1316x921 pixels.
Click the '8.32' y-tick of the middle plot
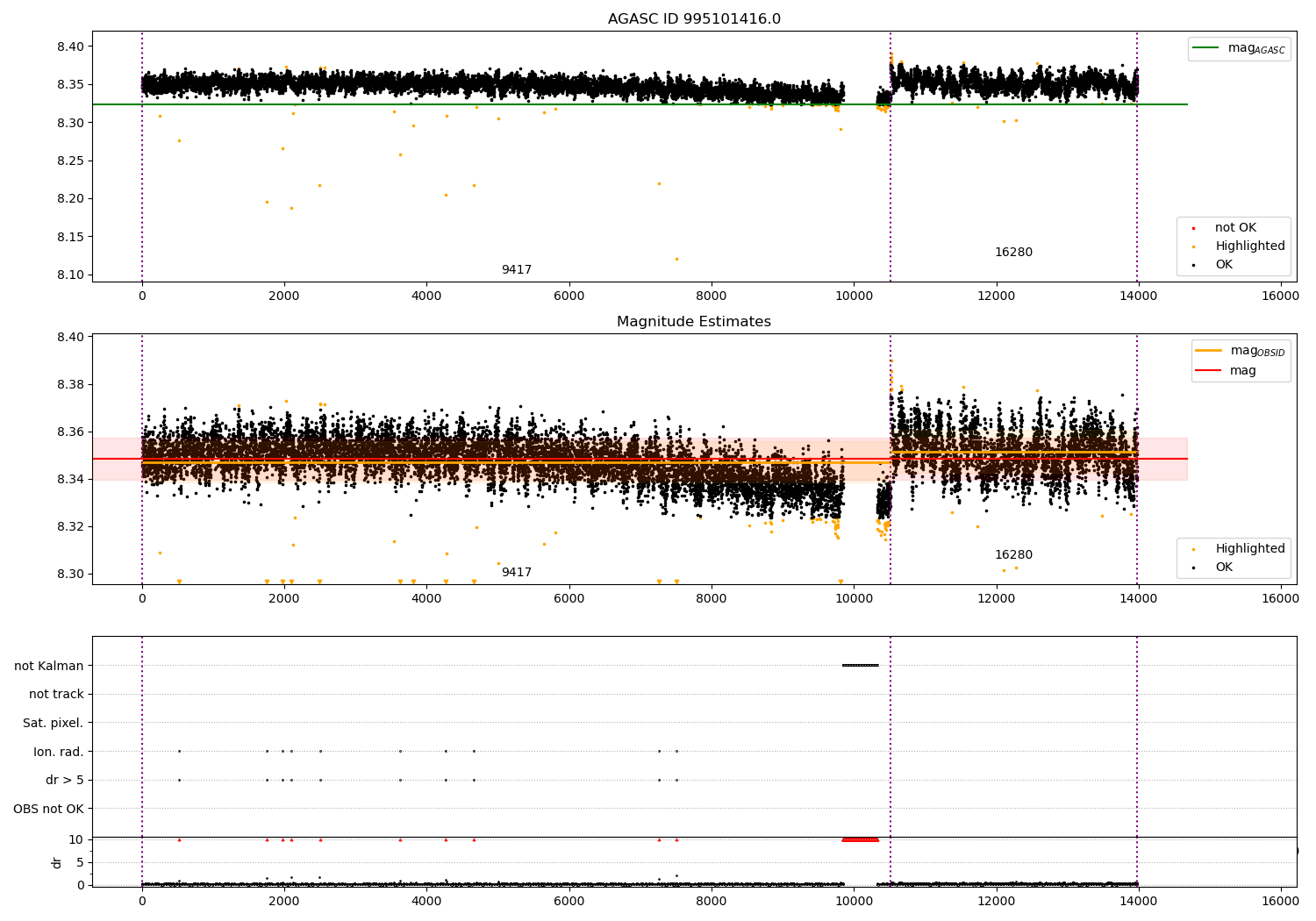pos(69,526)
